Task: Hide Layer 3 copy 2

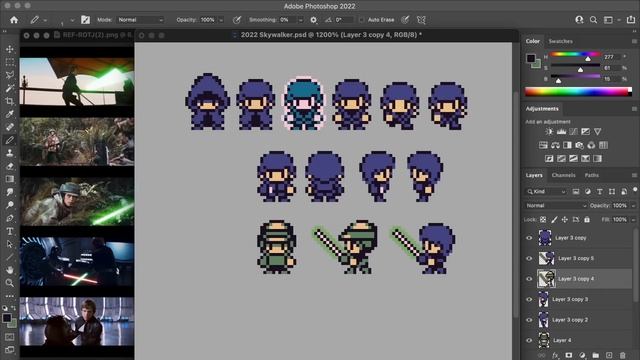Action: (529, 320)
